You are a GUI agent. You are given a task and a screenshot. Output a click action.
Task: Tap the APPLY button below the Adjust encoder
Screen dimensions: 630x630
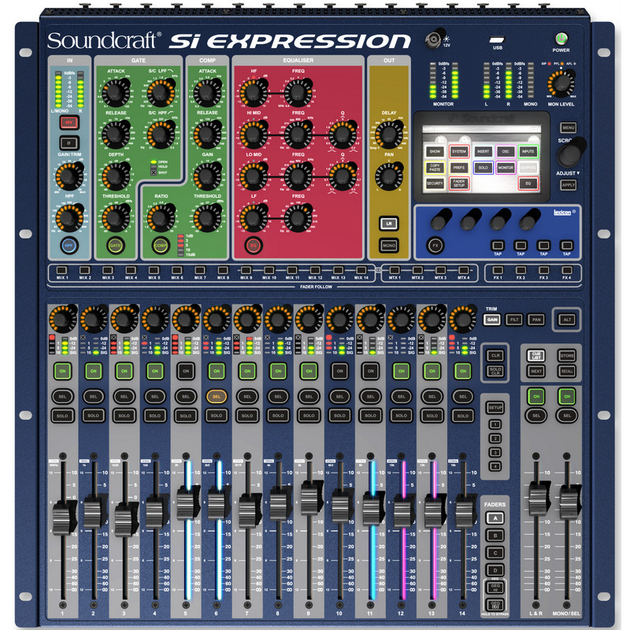(568, 185)
